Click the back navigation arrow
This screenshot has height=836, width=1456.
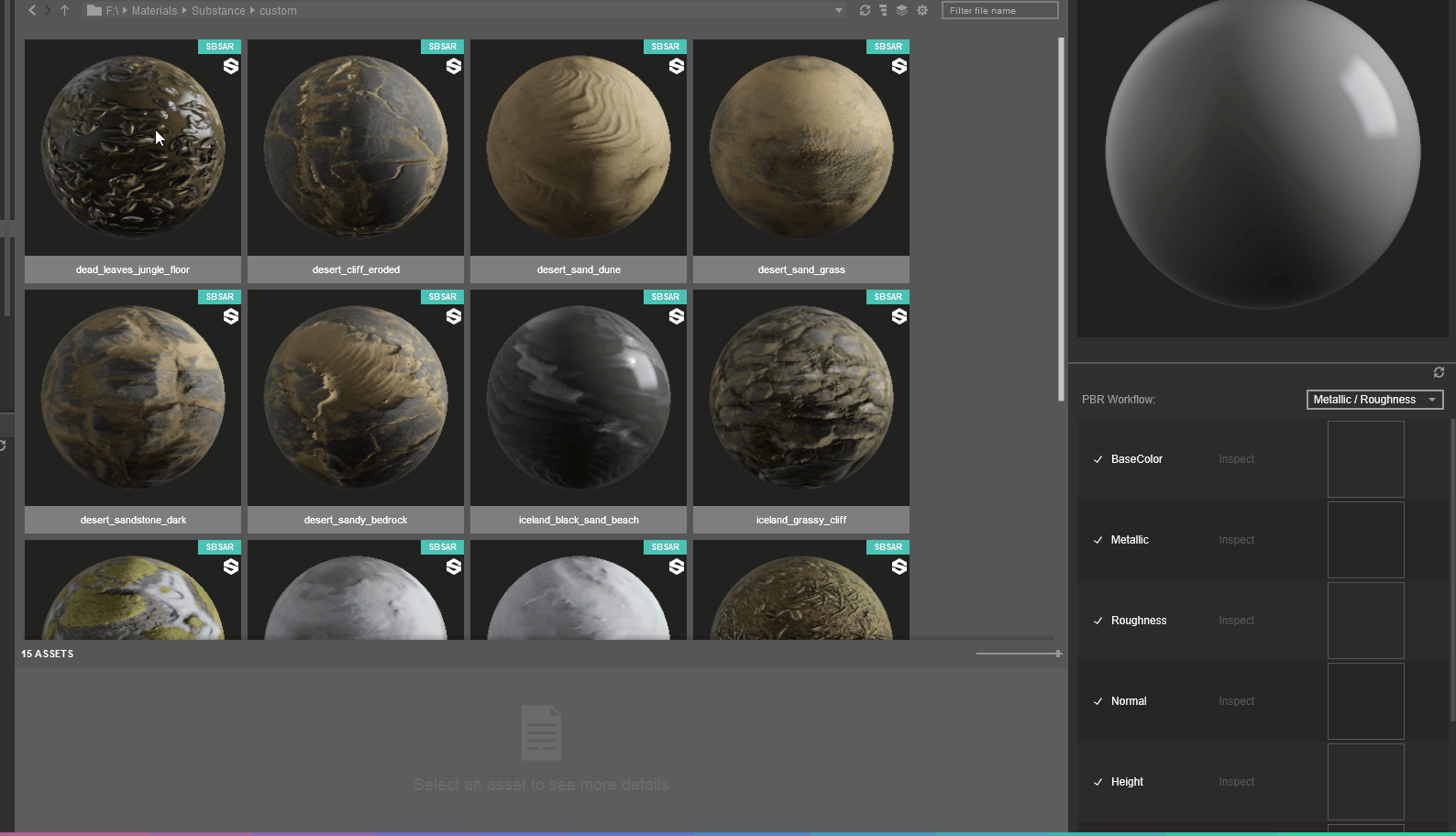[x=32, y=10]
